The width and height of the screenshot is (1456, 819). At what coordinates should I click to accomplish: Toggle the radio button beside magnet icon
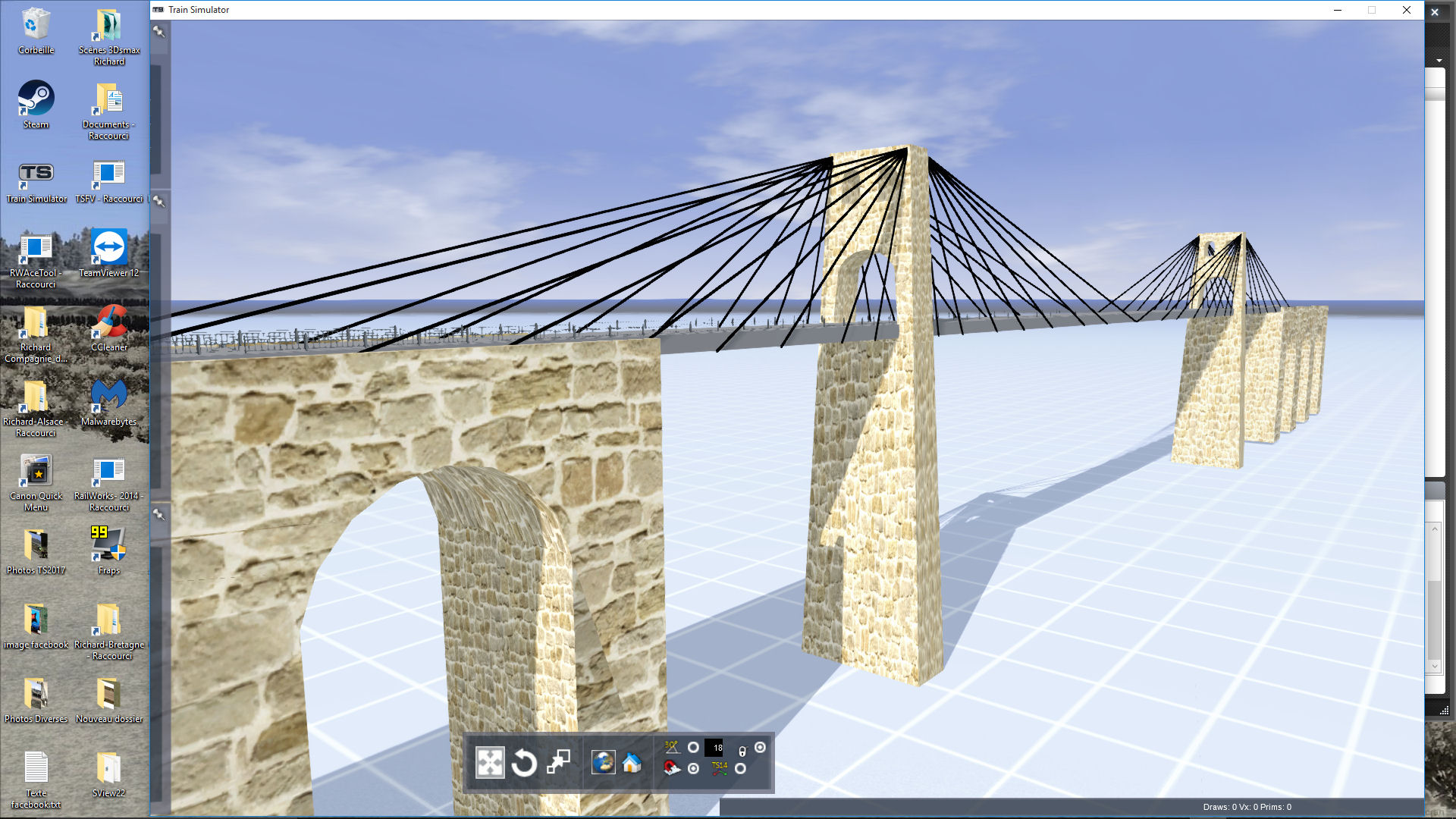[693, 768]
